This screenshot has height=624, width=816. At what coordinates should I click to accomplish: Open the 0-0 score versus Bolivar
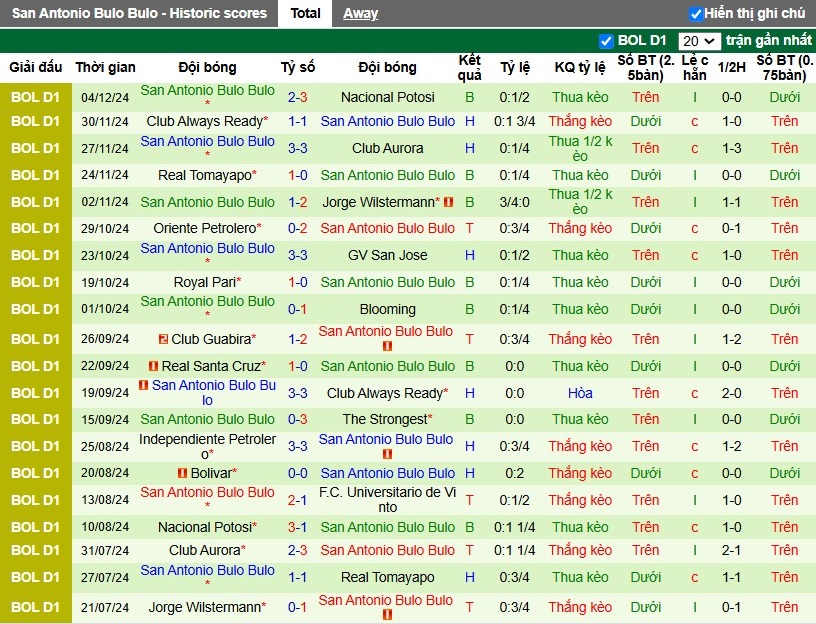tap(298, 473)
